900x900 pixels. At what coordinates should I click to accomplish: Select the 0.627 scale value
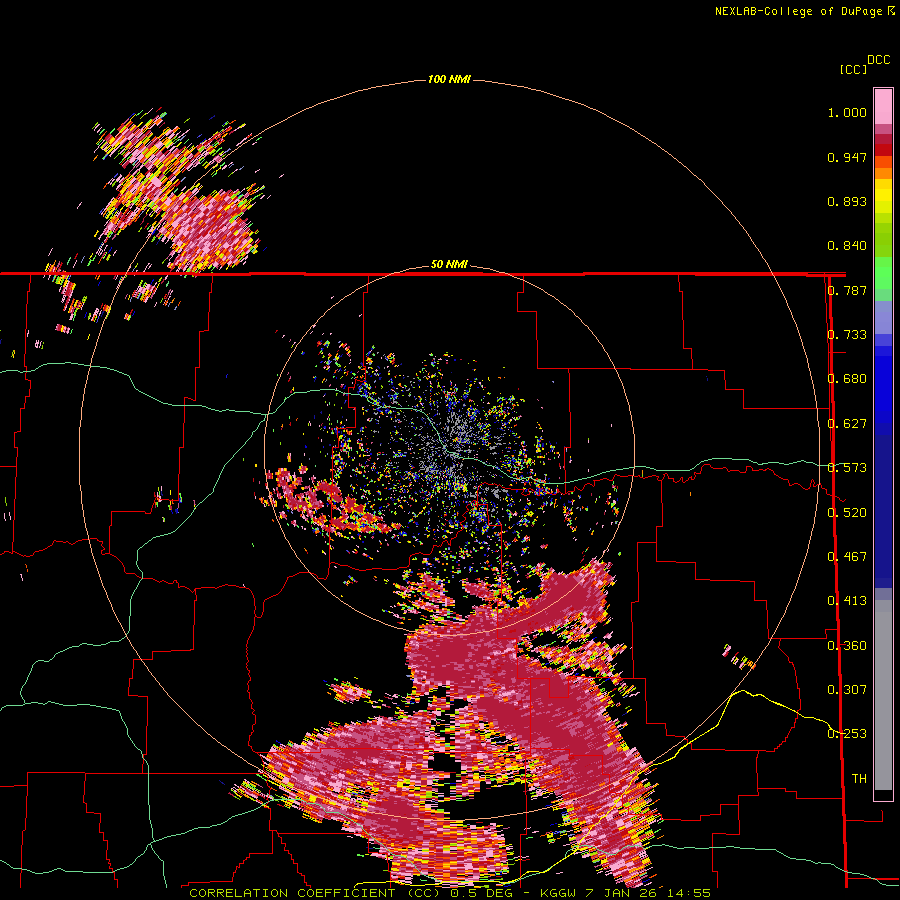(x=847, y=424)
